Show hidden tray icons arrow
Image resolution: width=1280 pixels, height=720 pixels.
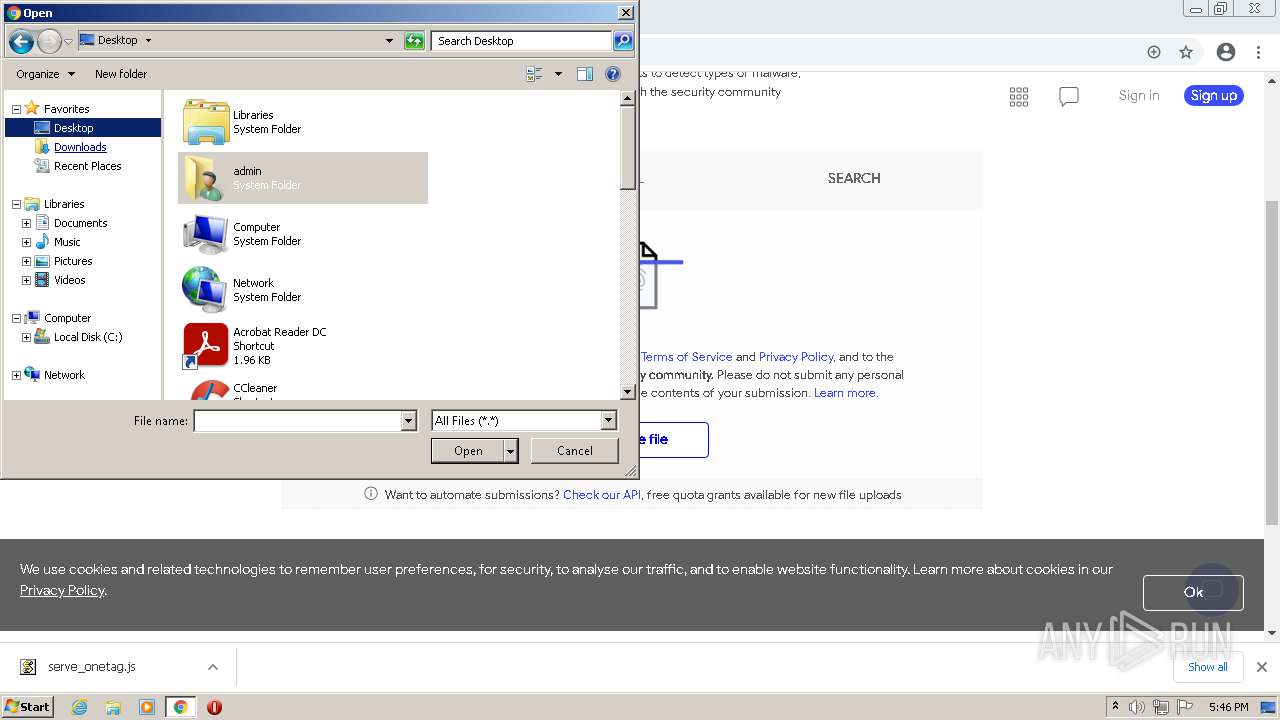coord(1115,707)
